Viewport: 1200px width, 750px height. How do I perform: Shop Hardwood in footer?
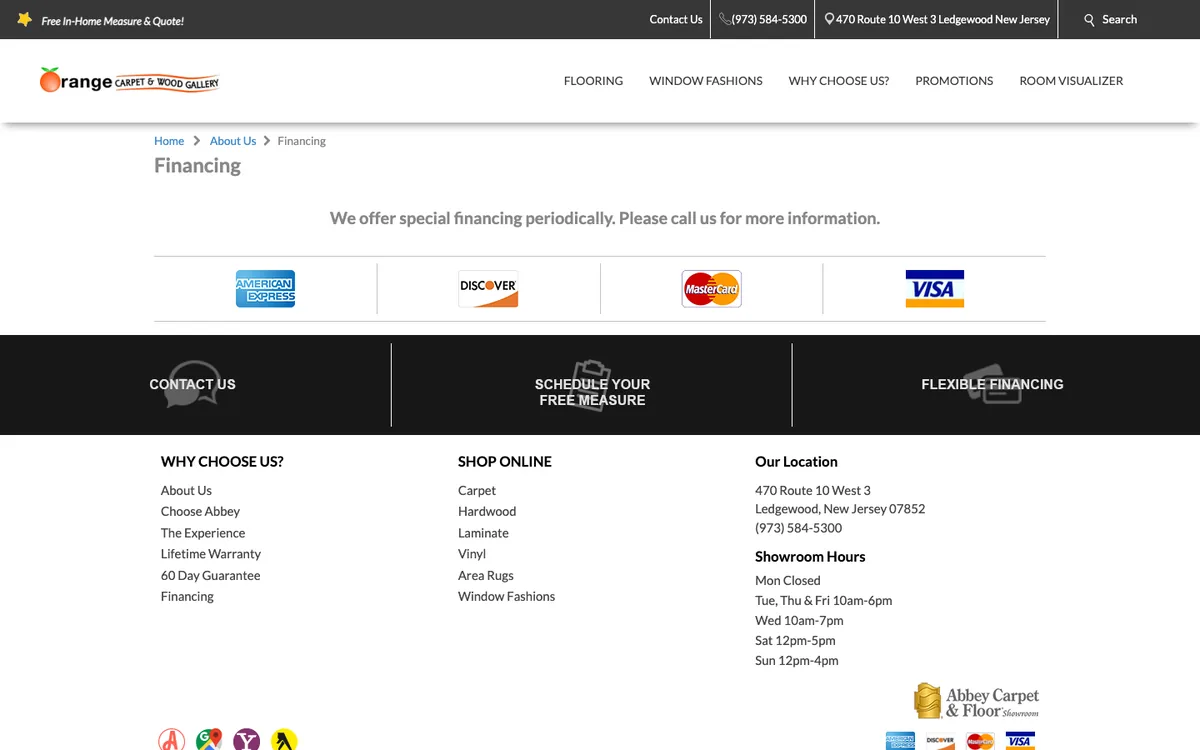pyautogui.click(x=487, y=511)
